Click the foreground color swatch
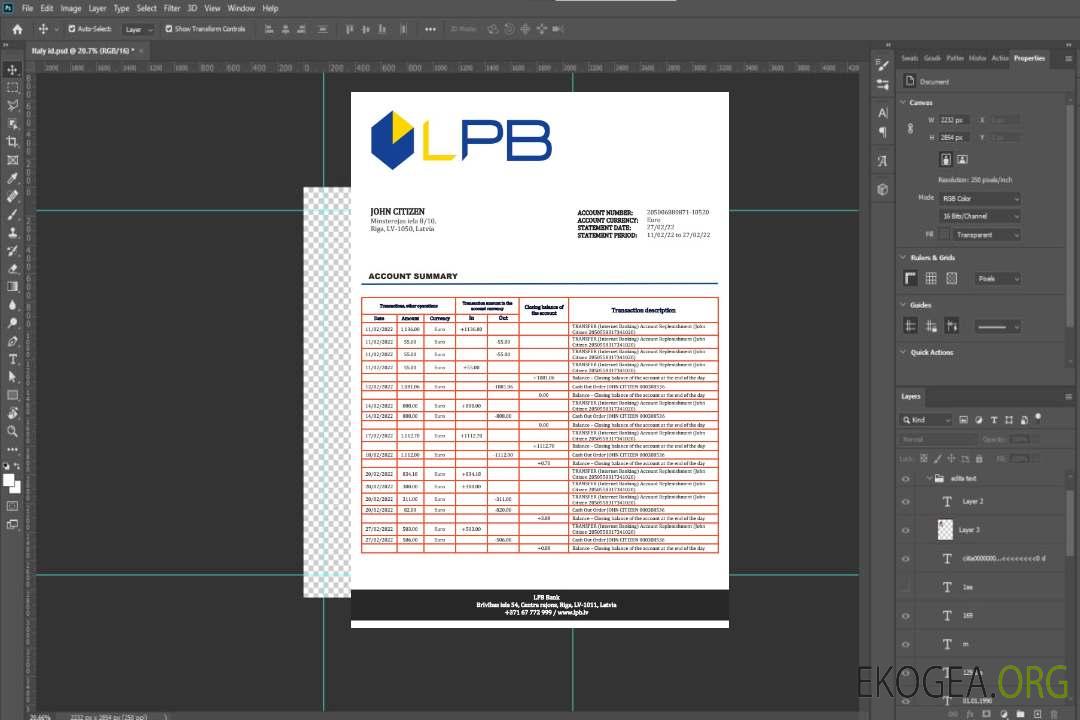The image size is (1080, 720). (x=9, y=480)
